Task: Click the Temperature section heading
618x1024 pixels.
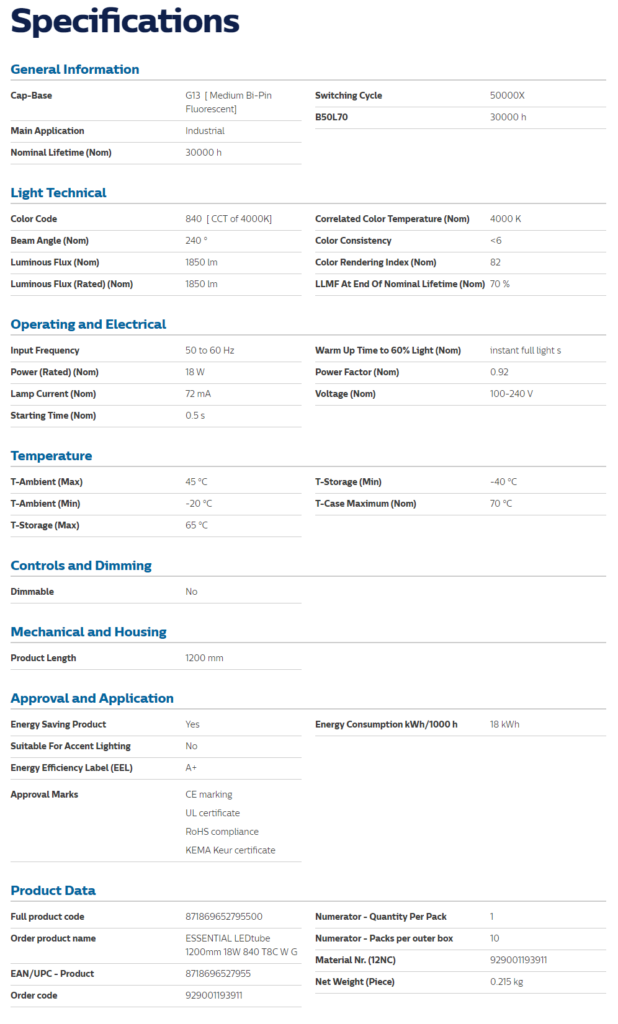Action: tap(51, 456)
